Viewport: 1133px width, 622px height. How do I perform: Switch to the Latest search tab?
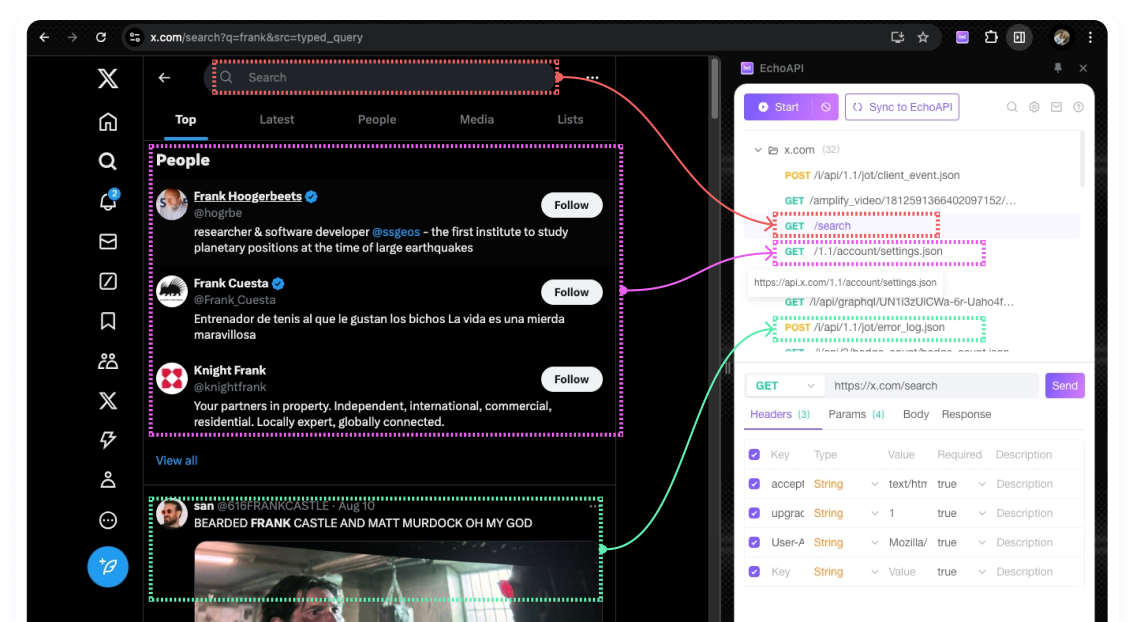pos(277,119)
